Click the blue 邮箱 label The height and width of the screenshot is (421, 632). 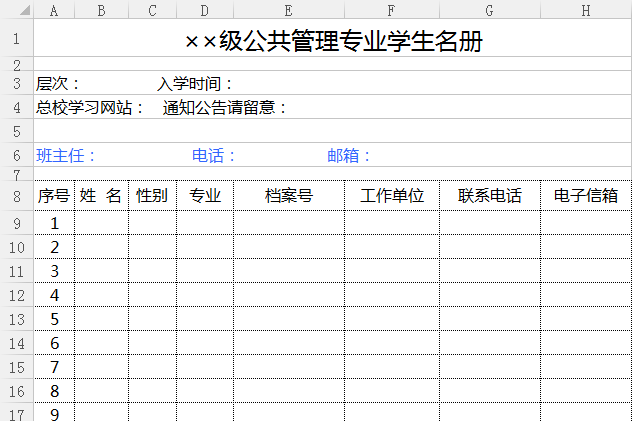[x=349, y=156]
